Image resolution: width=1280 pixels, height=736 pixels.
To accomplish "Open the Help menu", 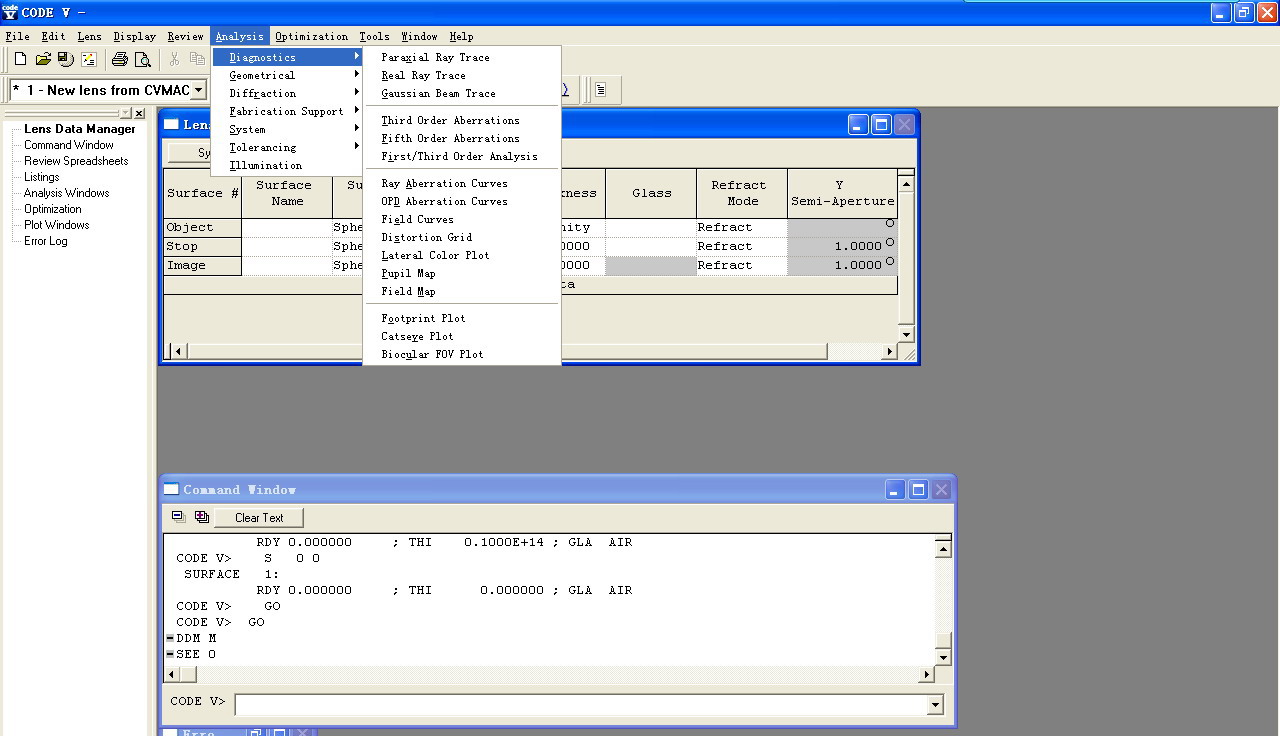I will coord(461,36).
